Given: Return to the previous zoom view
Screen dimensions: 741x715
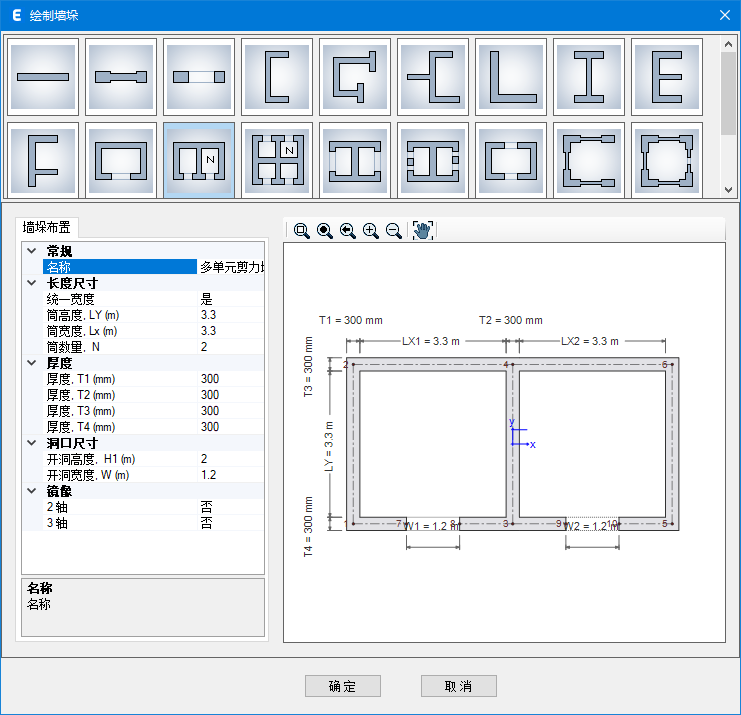Looking at the screenshot, I should coord(347,230).
